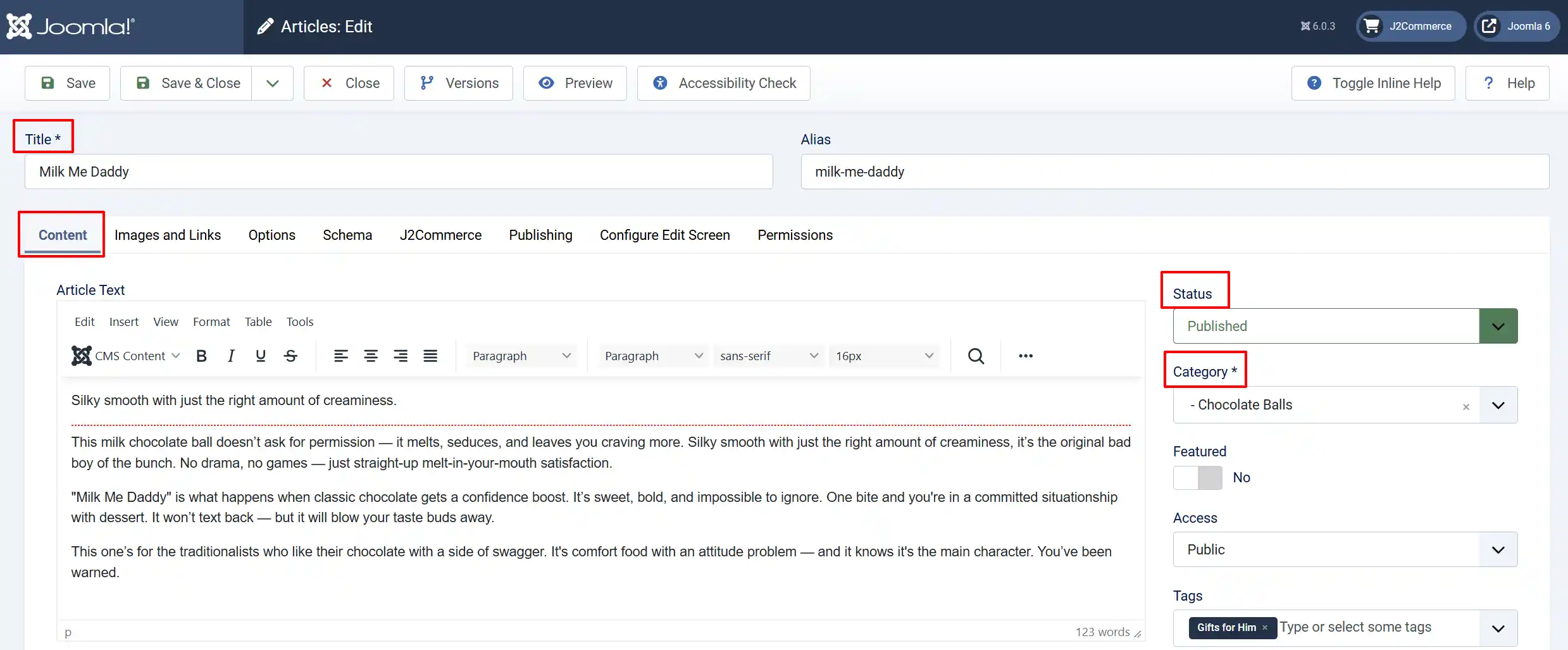Open the find and replace search icon
This screenshot has width=1568, height=650.
click(x=976, y=356)
